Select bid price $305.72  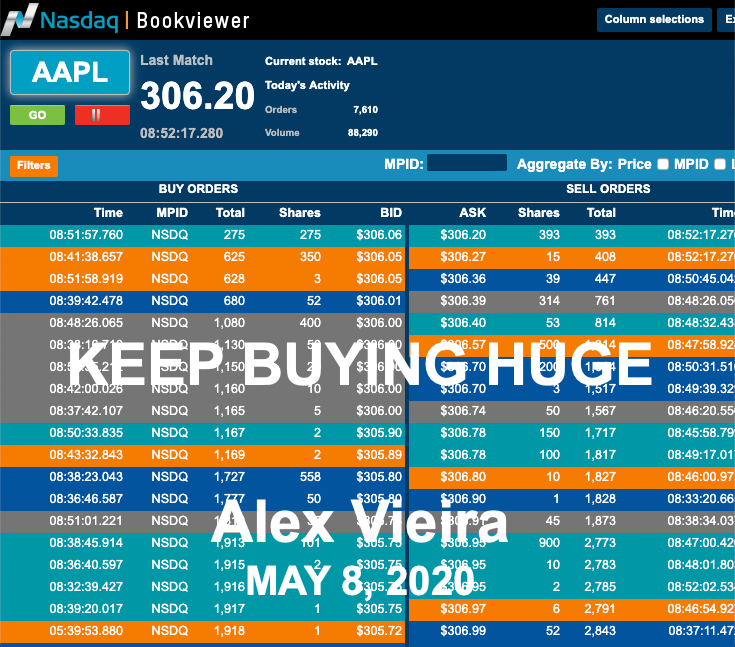pyautogui.click(x=379, y=631)
